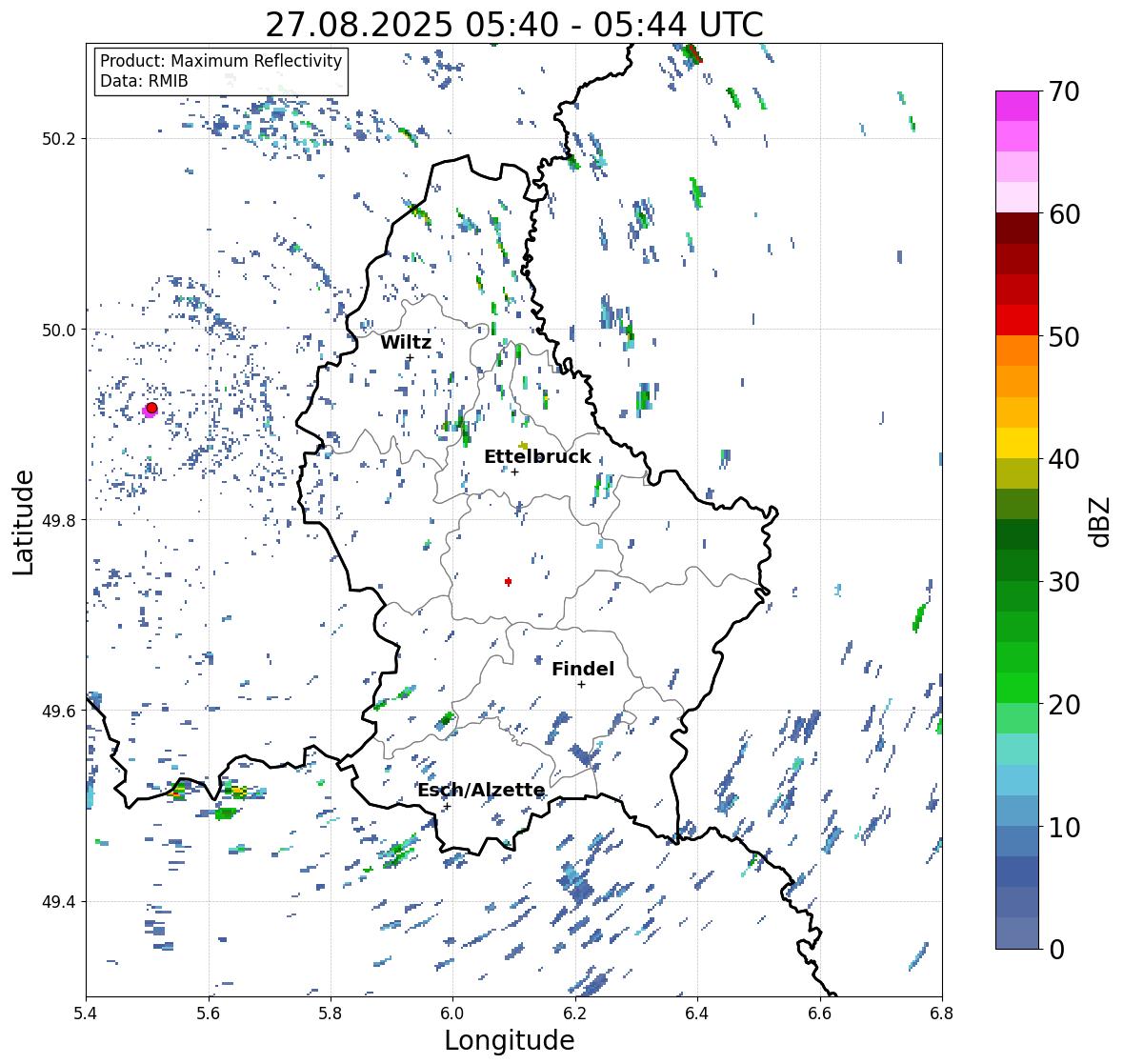Click the dBZ colorbar axis label
This screenshot has height=1064, width=1123.
pyautogui.click(x=1101, y=521)
